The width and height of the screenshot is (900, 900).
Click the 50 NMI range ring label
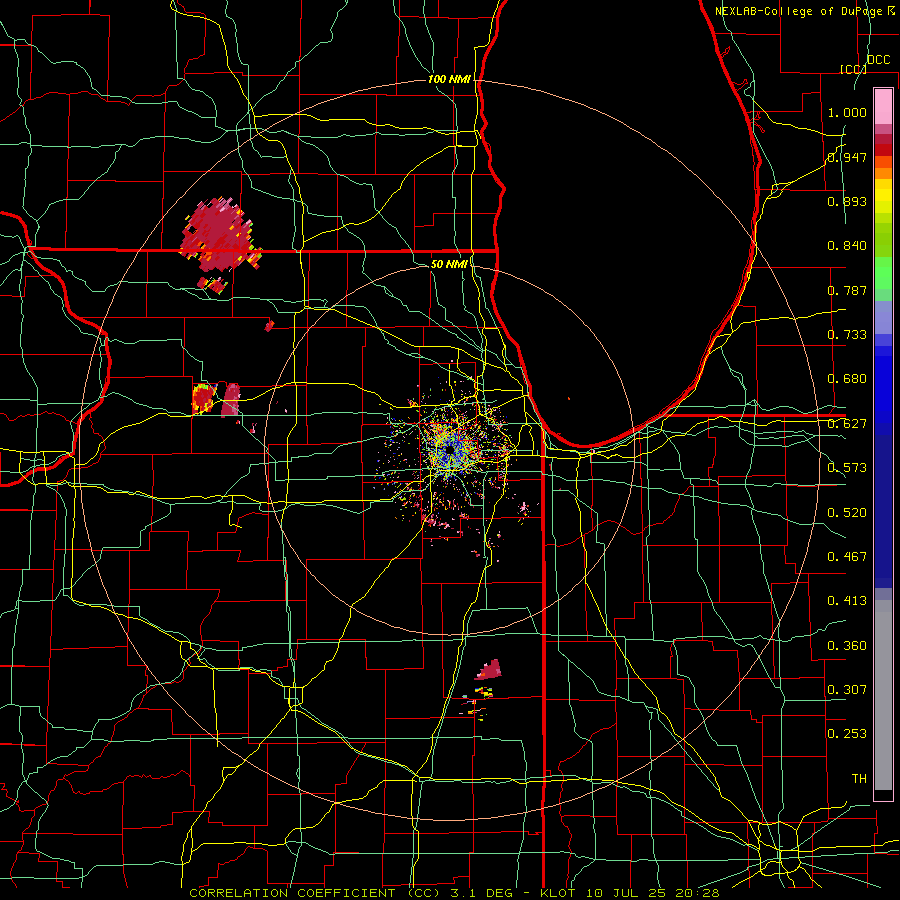449,264
